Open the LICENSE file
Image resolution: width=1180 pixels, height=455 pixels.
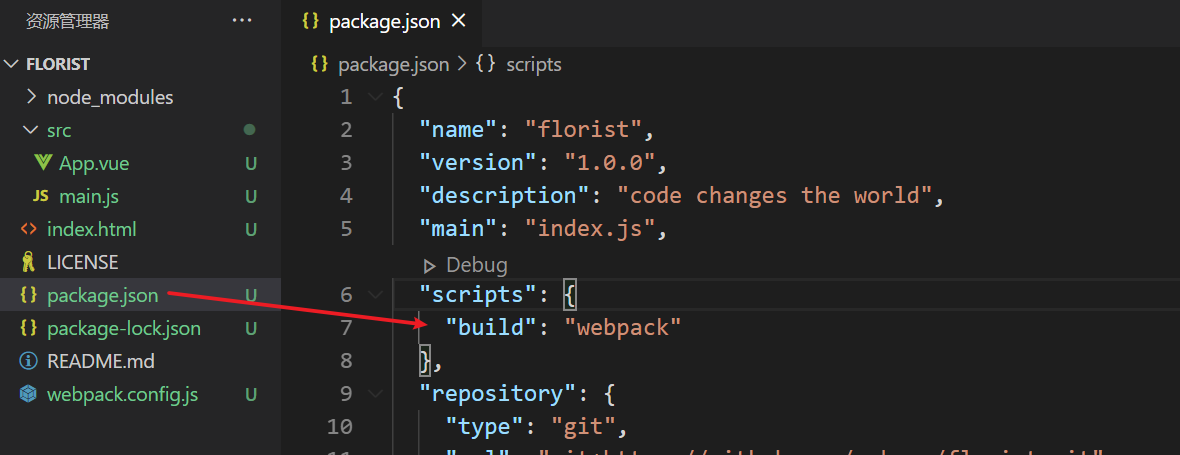point(83,262)
